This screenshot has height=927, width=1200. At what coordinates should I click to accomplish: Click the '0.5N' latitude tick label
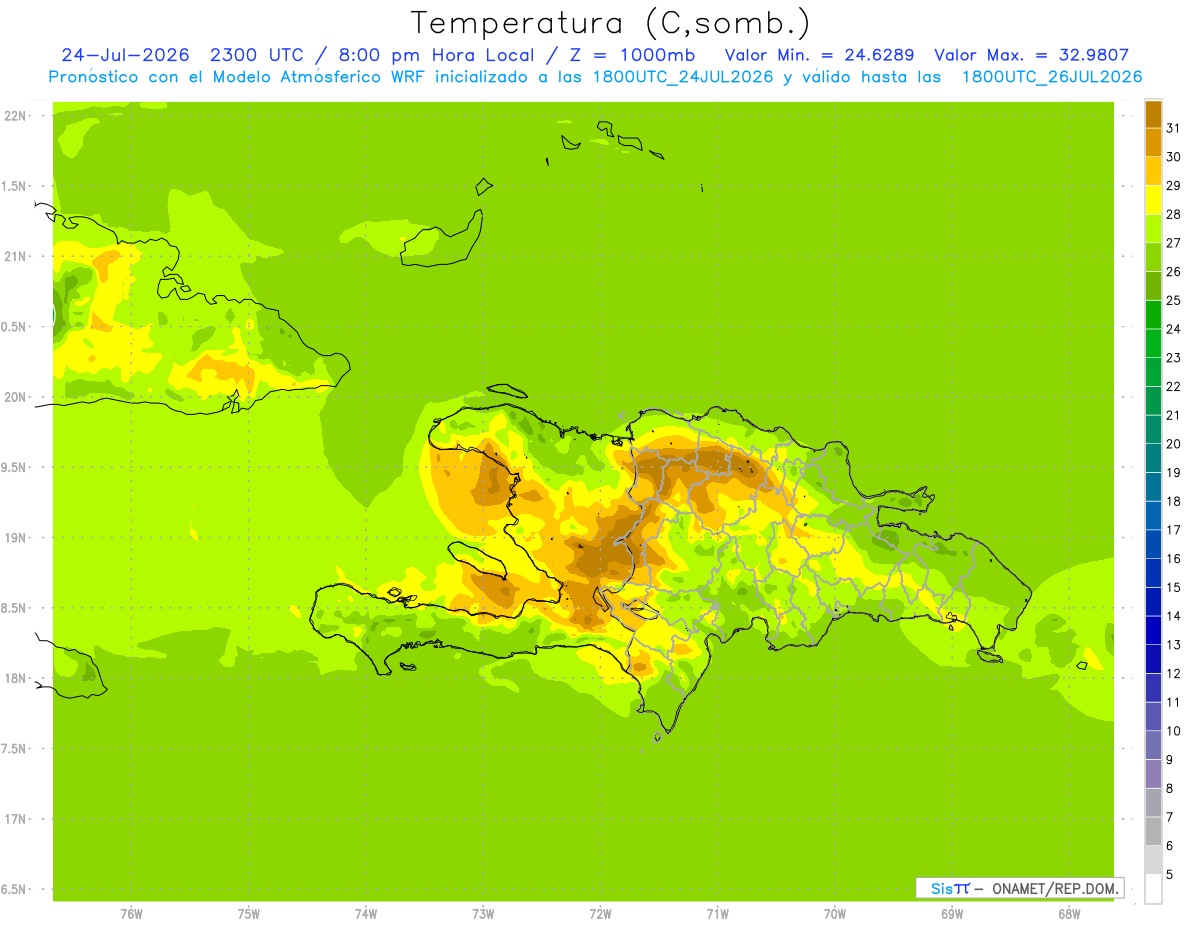click(15, 327)
